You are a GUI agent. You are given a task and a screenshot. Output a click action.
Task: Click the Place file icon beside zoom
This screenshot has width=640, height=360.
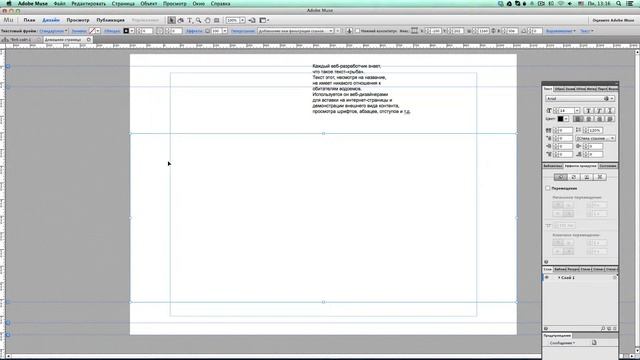(252, 20)
